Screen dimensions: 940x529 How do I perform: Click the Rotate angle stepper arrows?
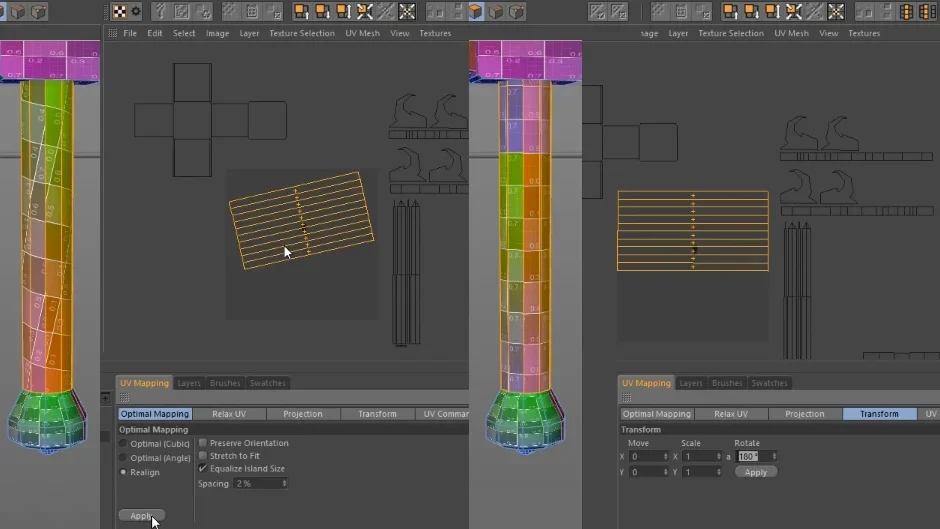coord(774,456)
